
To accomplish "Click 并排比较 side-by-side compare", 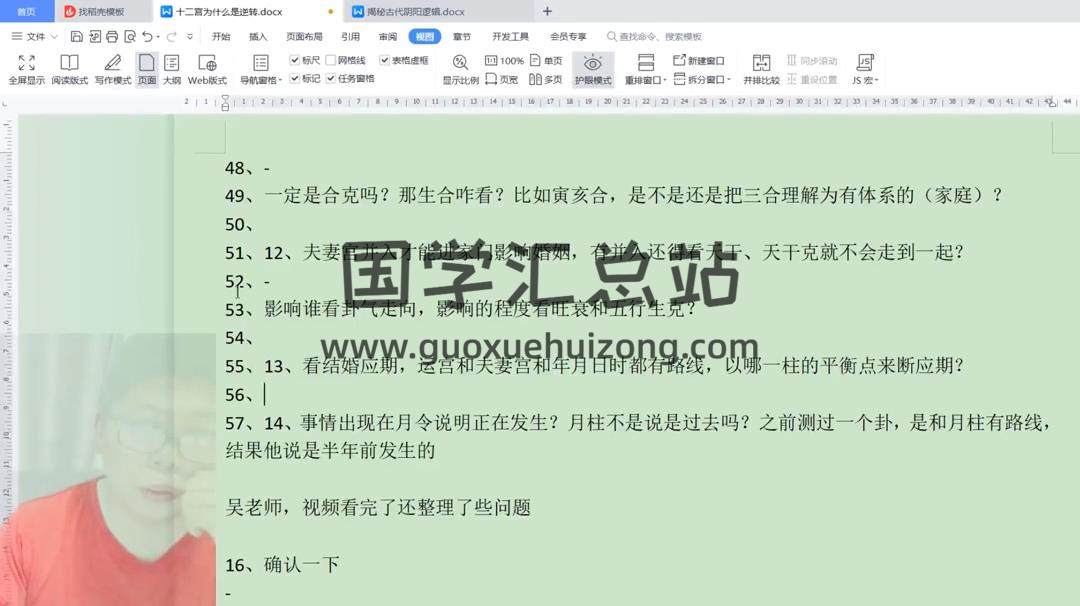I will (x=761, y=69).
